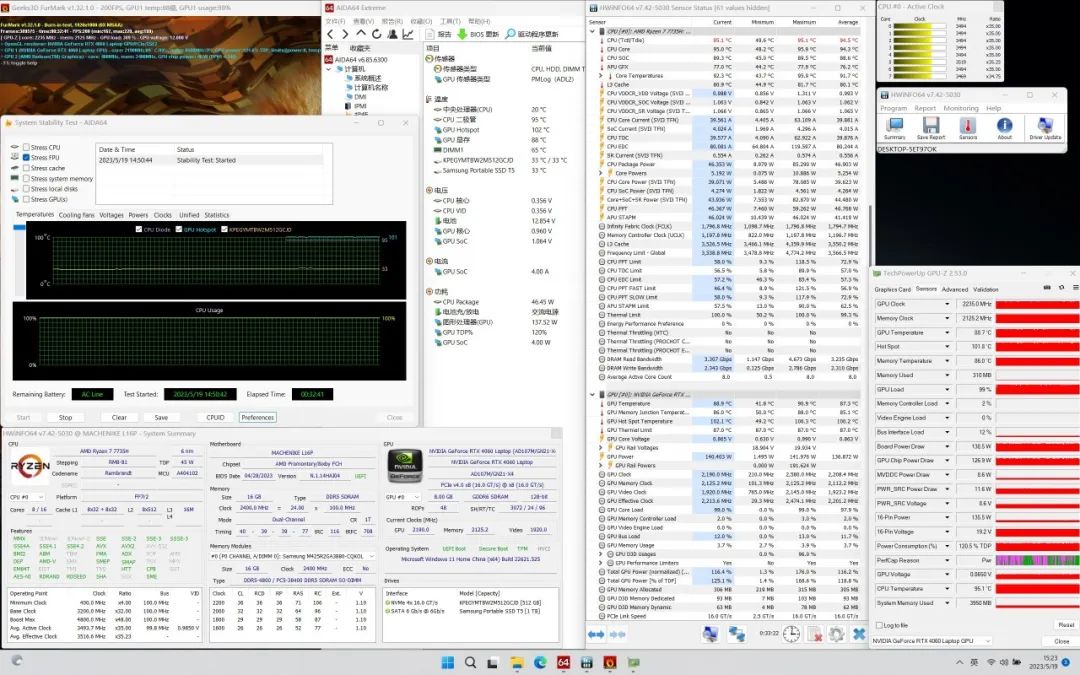Viewport: 1080px width, 675px height.
Task: Click Clear in System Stability Test
Action: coord(119,417)
